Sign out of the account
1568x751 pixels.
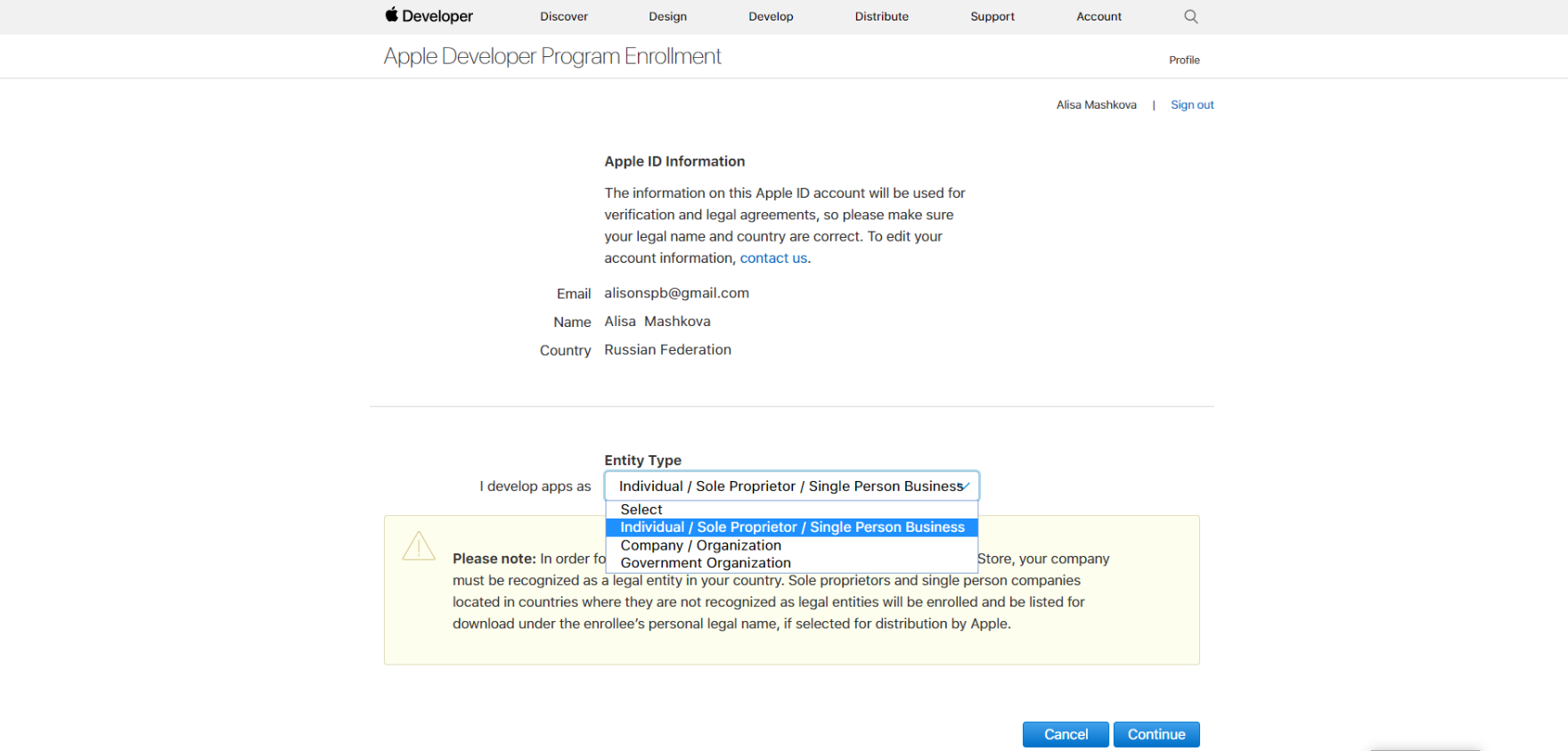point(1192,104)
